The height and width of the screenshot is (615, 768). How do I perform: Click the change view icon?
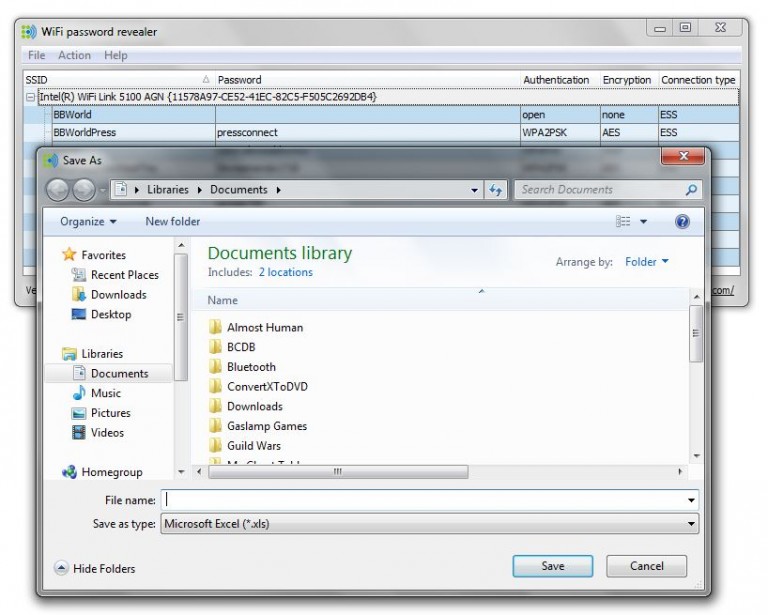[x=623, y=221]
